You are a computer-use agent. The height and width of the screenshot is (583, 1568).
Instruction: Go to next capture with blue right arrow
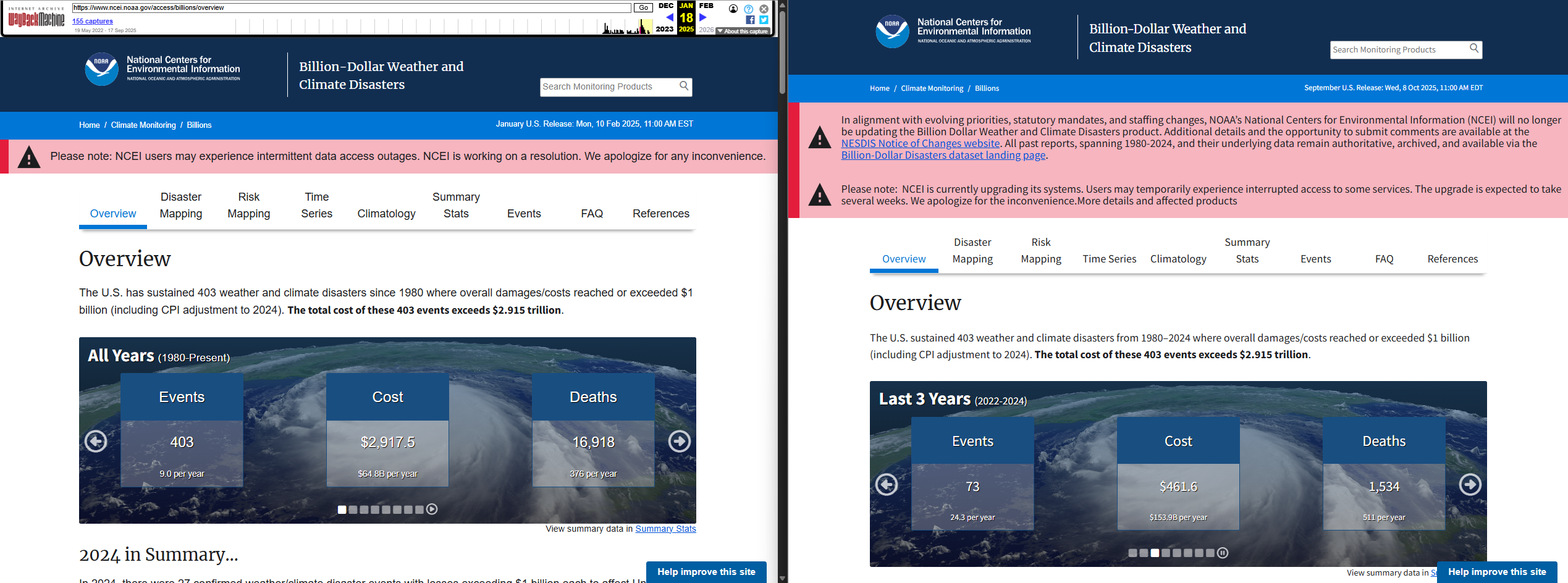(x=702, y=18)
